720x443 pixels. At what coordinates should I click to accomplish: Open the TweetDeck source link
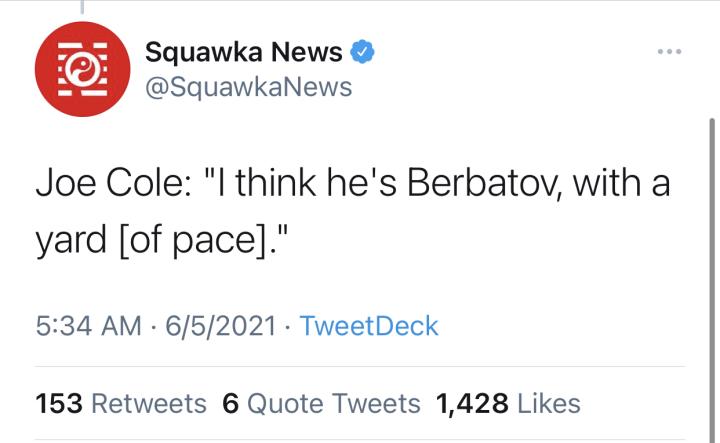pyautogui.click(x=369, y=326)
